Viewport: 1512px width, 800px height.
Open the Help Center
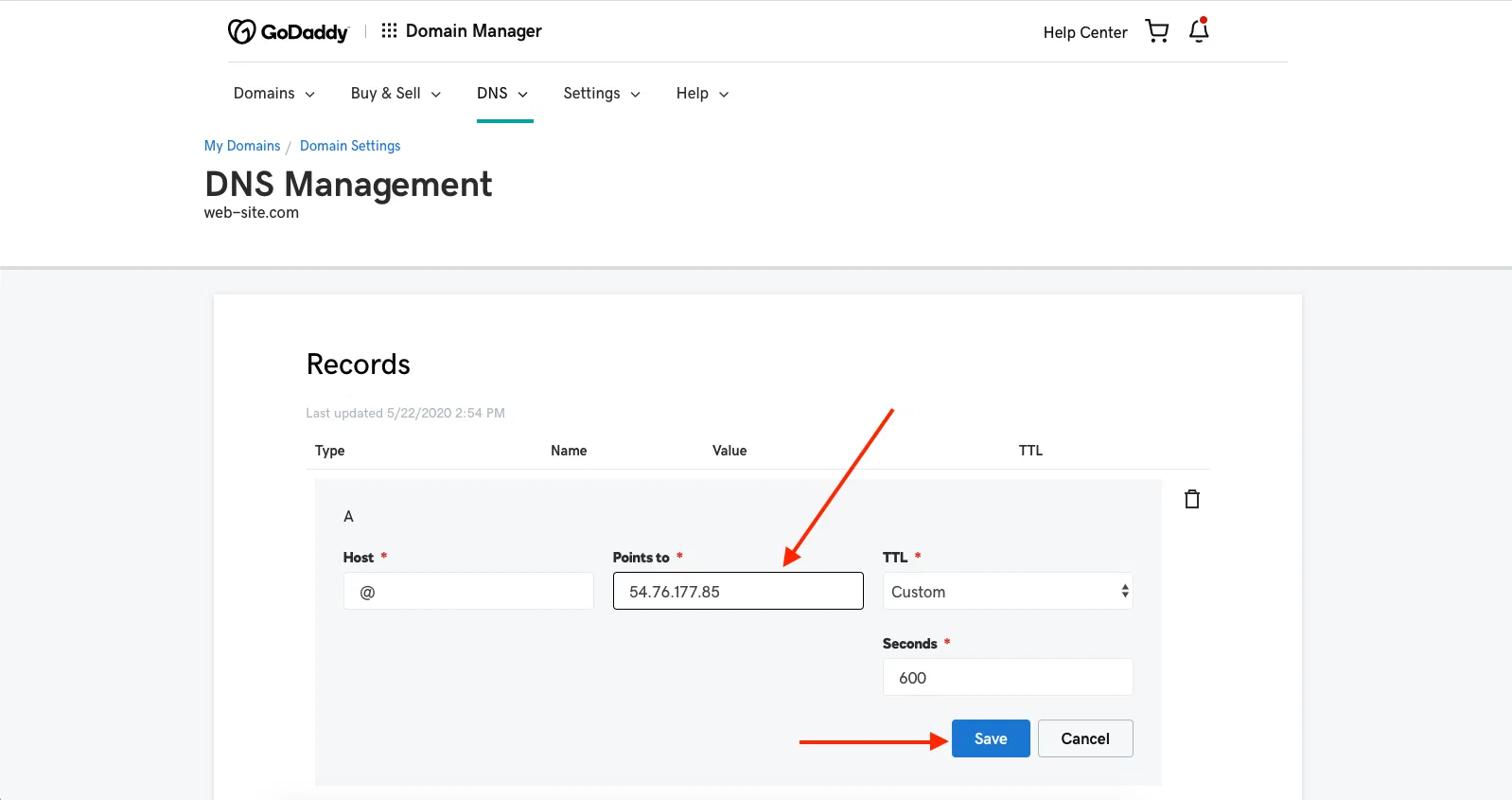coord(1085,32)
